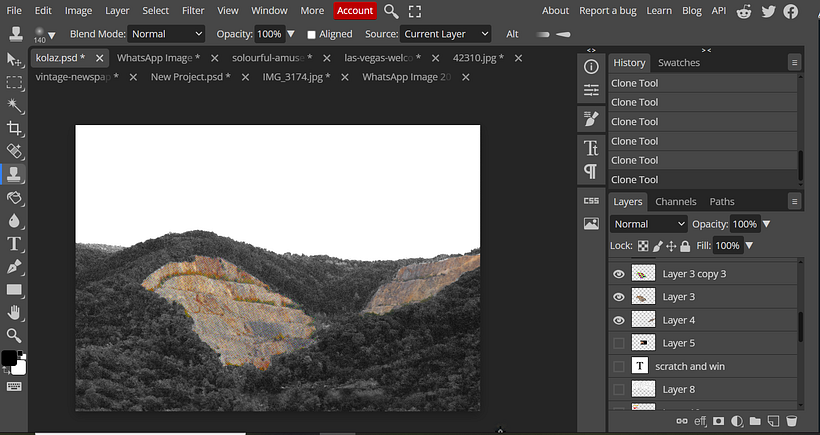Select the Pen tool
The height and width of the screenshot is (435, 820).
(x=14, y=267)
